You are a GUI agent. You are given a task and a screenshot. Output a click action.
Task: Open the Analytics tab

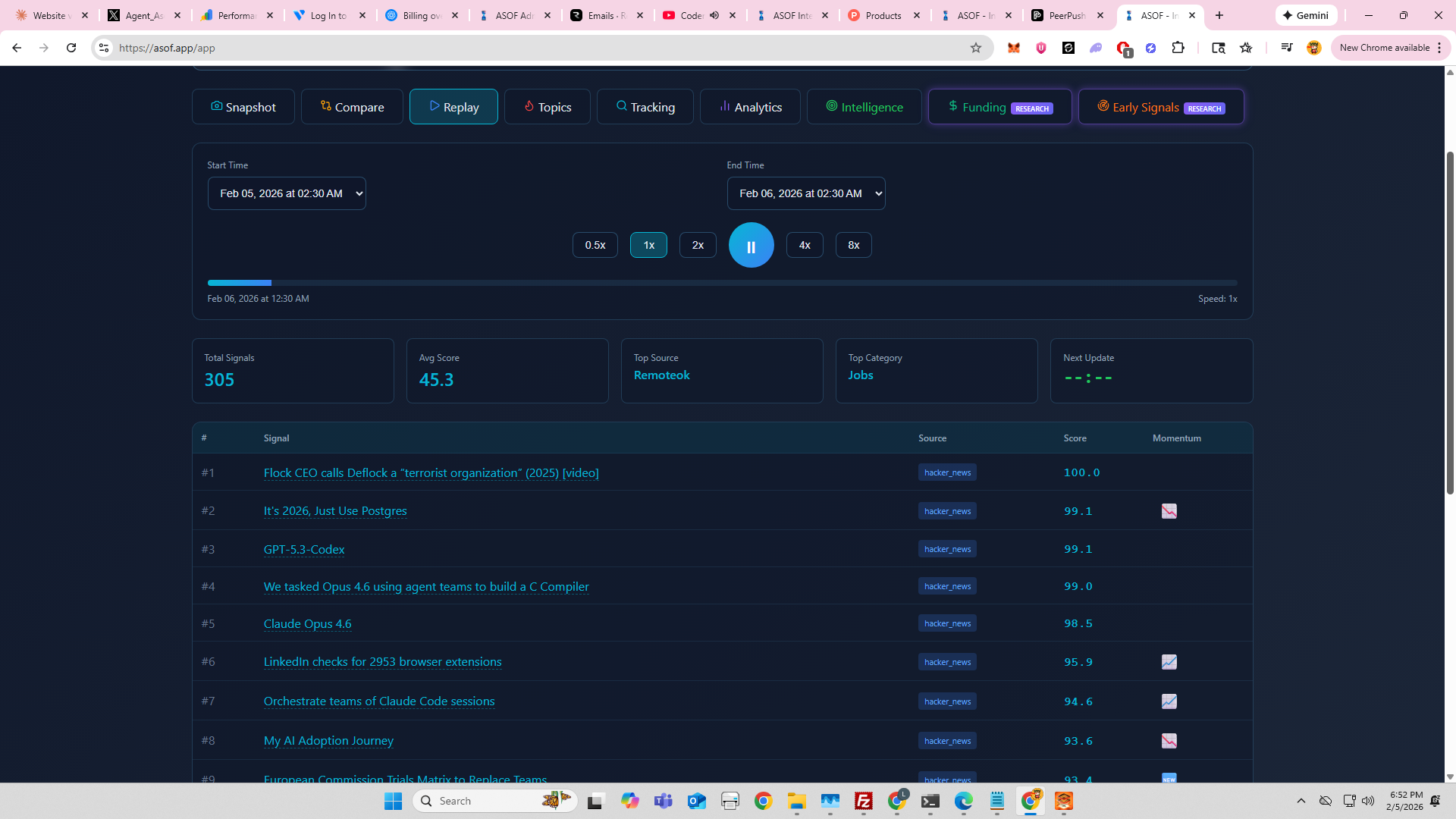coord(750,107)
